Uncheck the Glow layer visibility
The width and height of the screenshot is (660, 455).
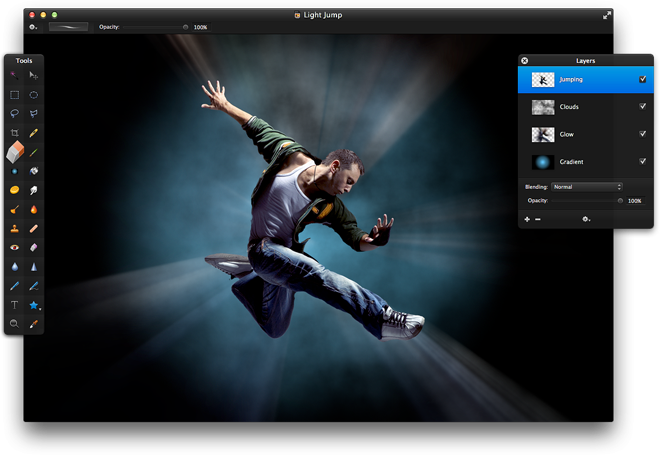pos(642,134)
